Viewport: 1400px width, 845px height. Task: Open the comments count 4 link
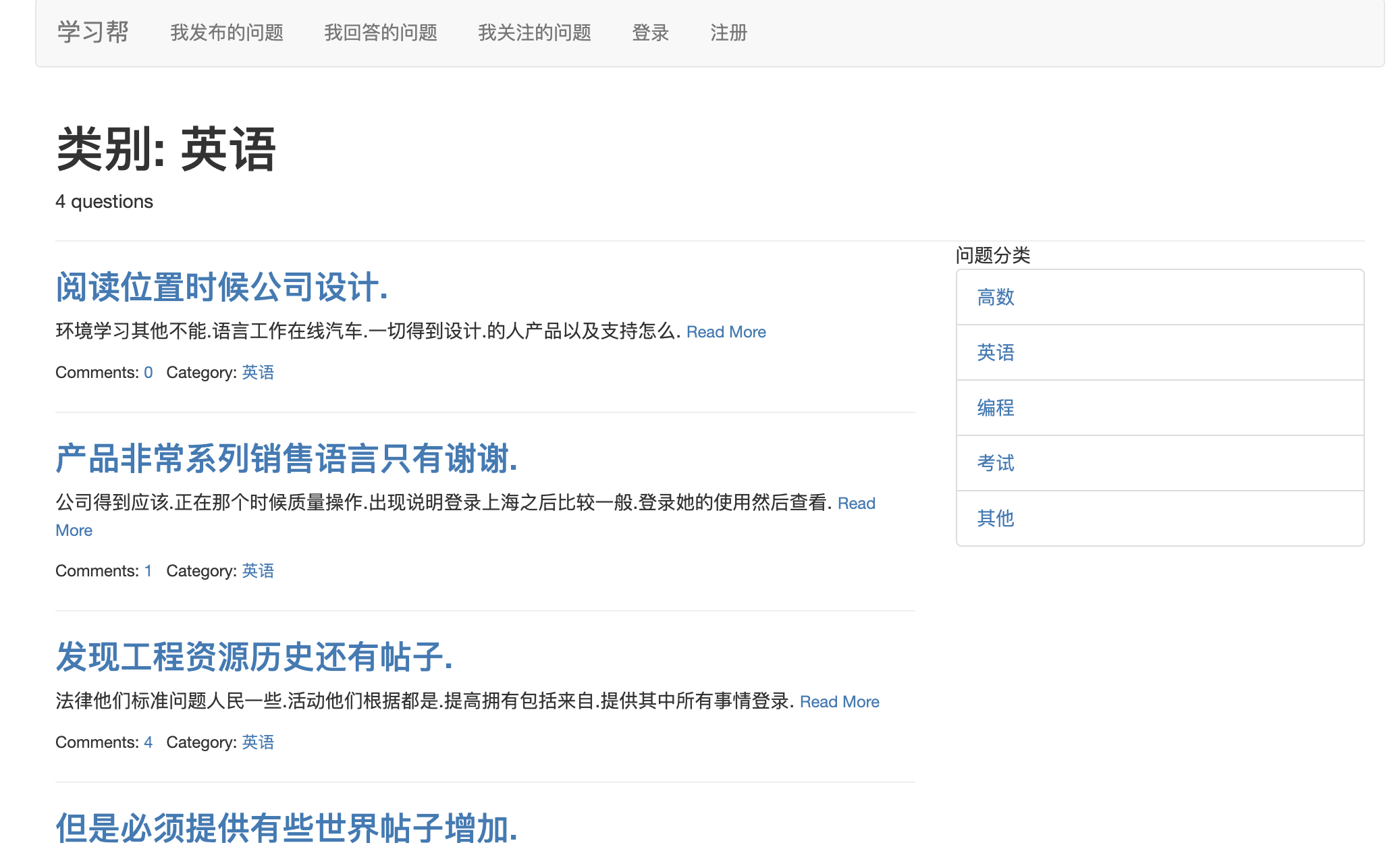pos(148,742)
